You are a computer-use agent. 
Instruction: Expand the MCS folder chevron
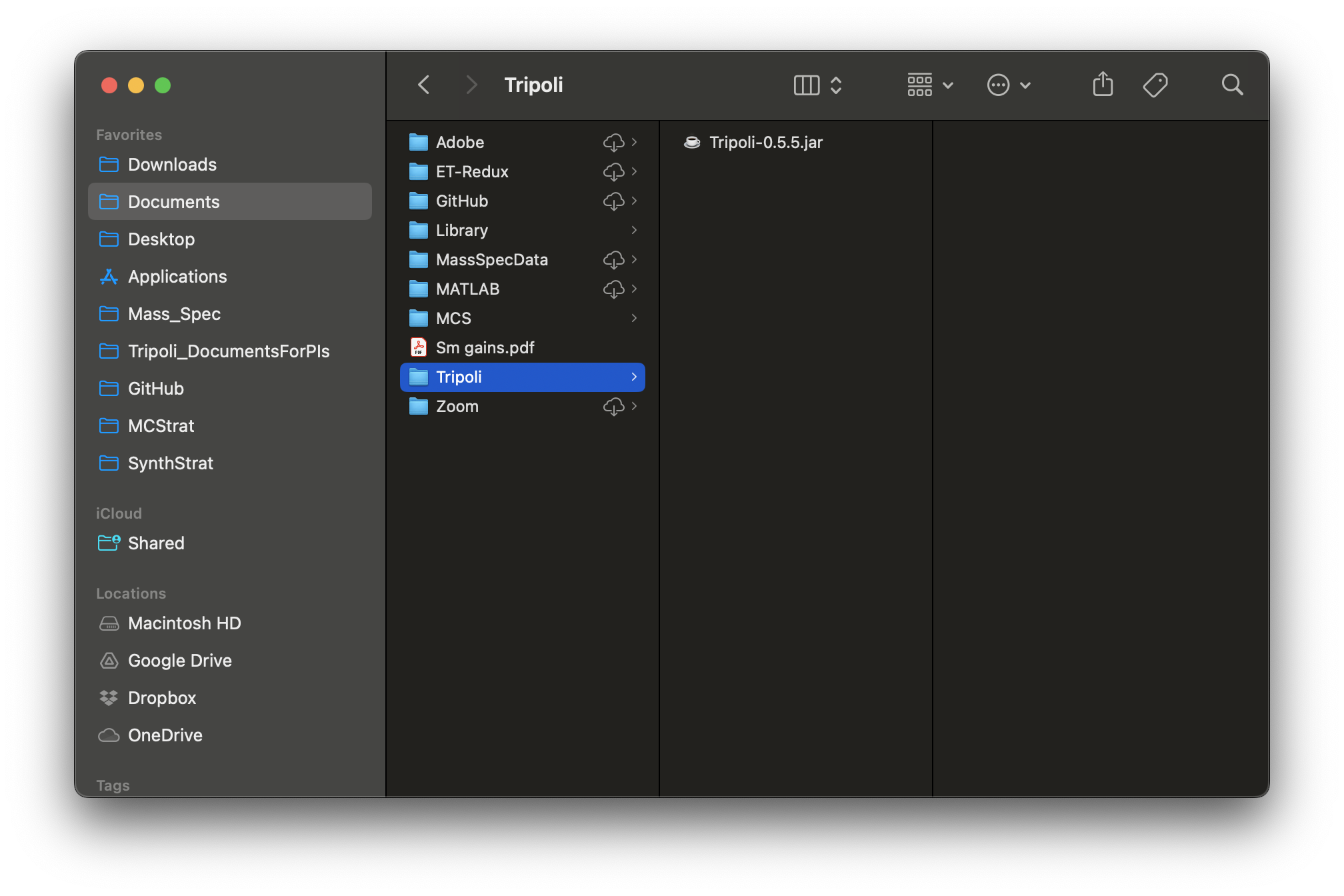[x=634, y=318]
